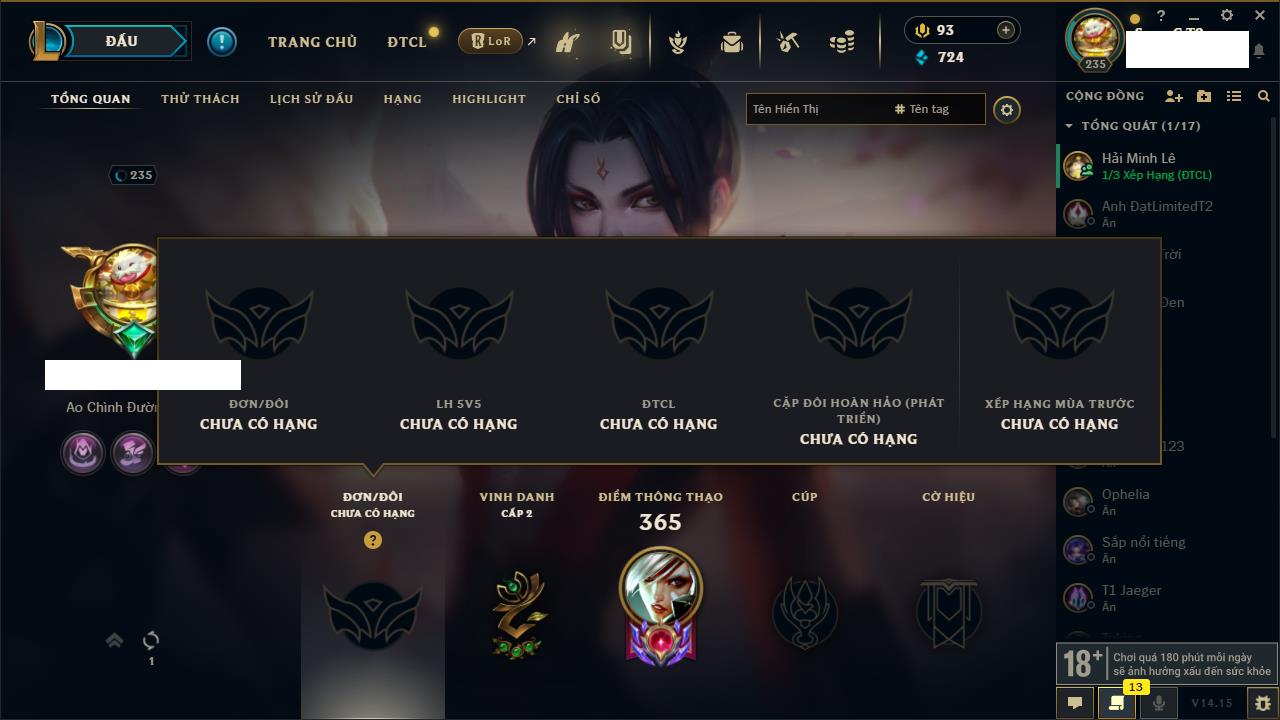The height and width of the screenshot is (720, 1280).
Task: Open the Đơn/Đôi rank help question mark
Action: tap(373, 540)
